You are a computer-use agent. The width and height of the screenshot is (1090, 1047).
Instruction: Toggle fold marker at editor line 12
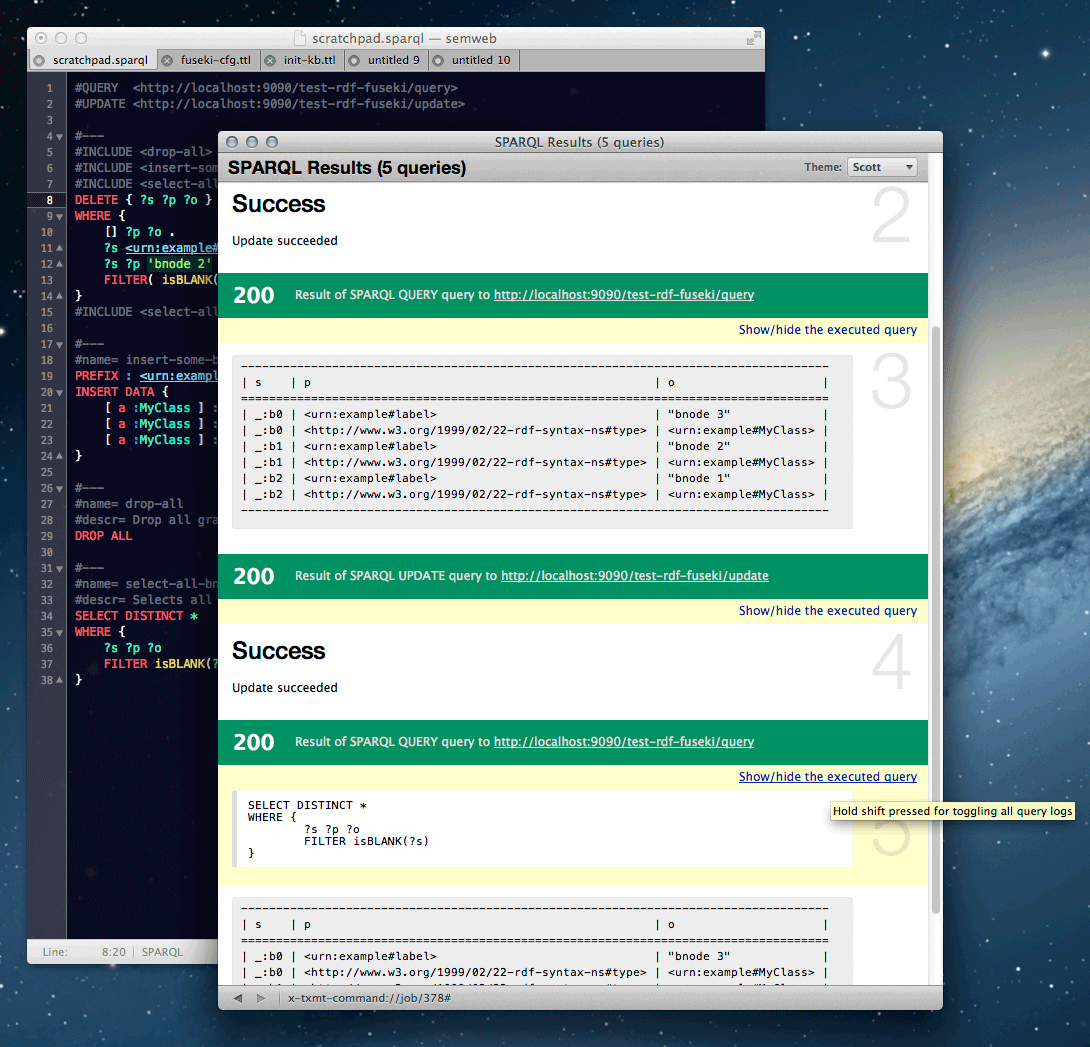(x=59, y=264)
